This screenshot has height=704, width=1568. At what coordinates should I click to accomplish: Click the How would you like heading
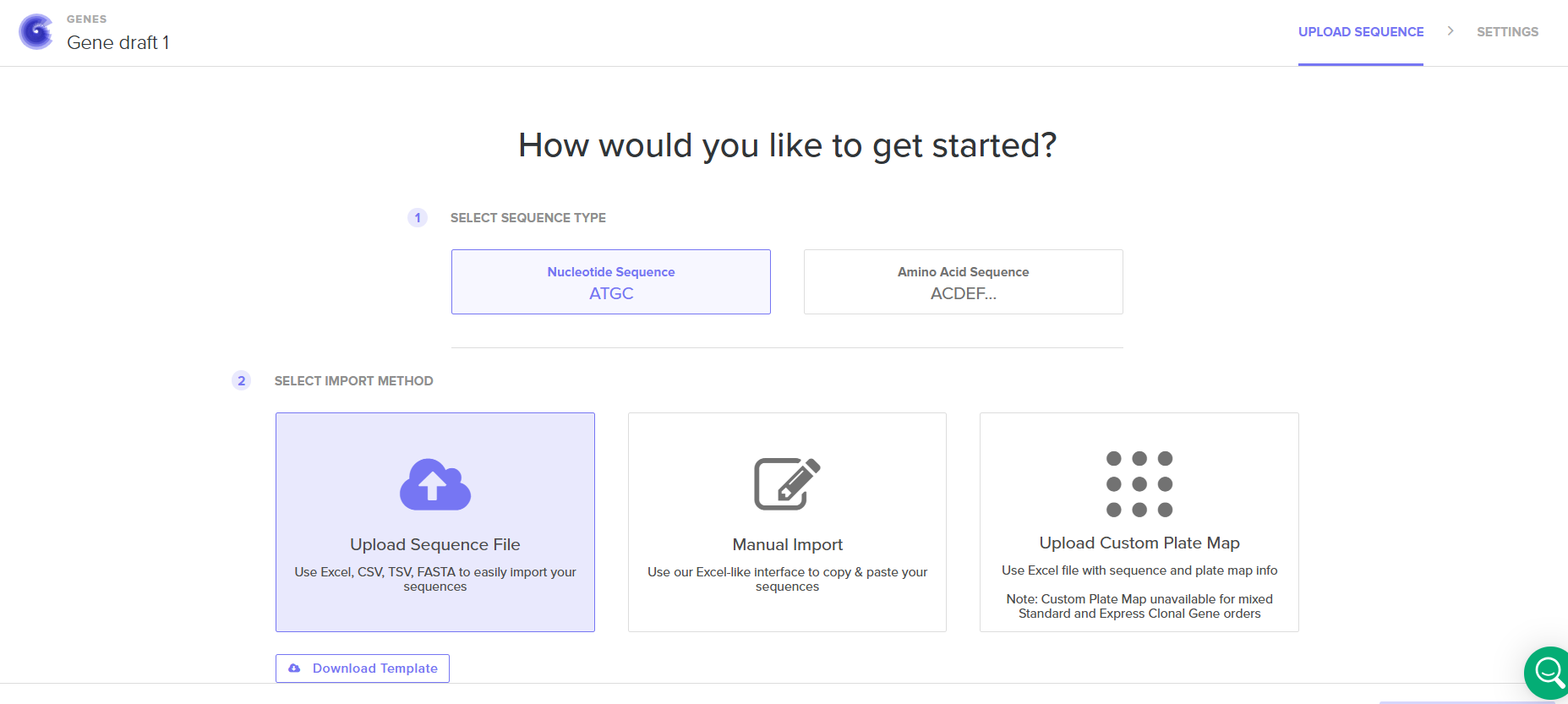pyautogui.click(x=787, y=145)
